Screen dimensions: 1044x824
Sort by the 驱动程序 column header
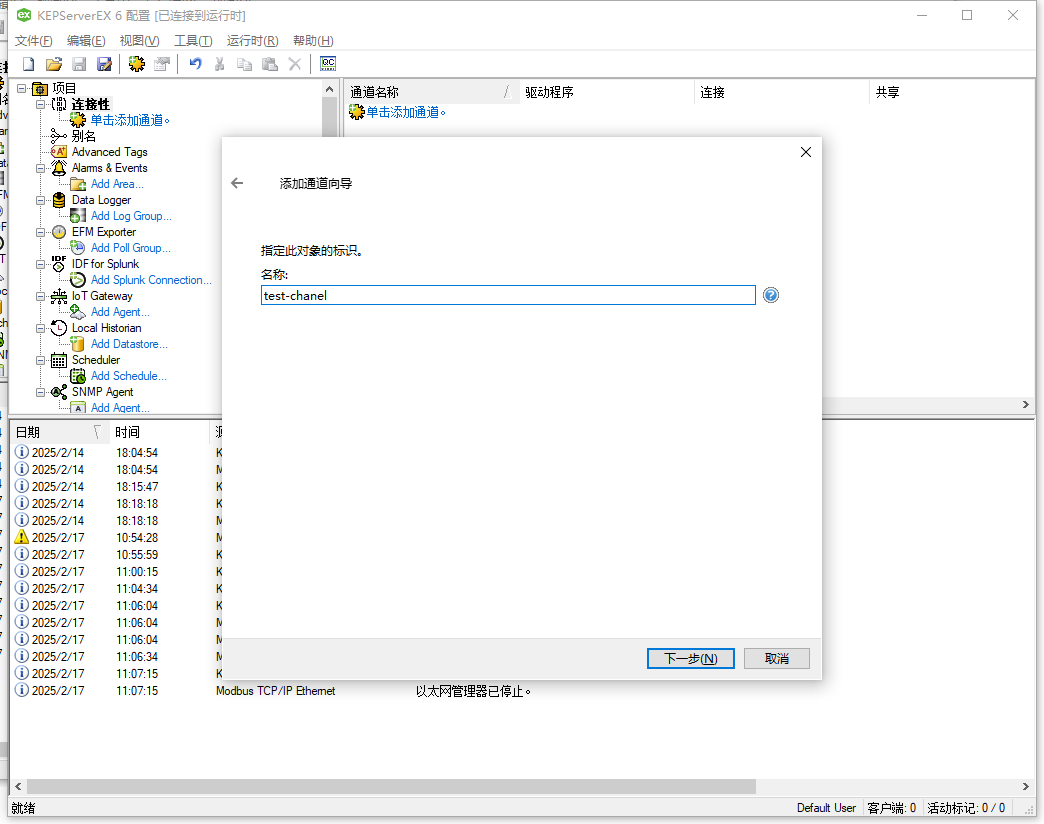(607, 92)
